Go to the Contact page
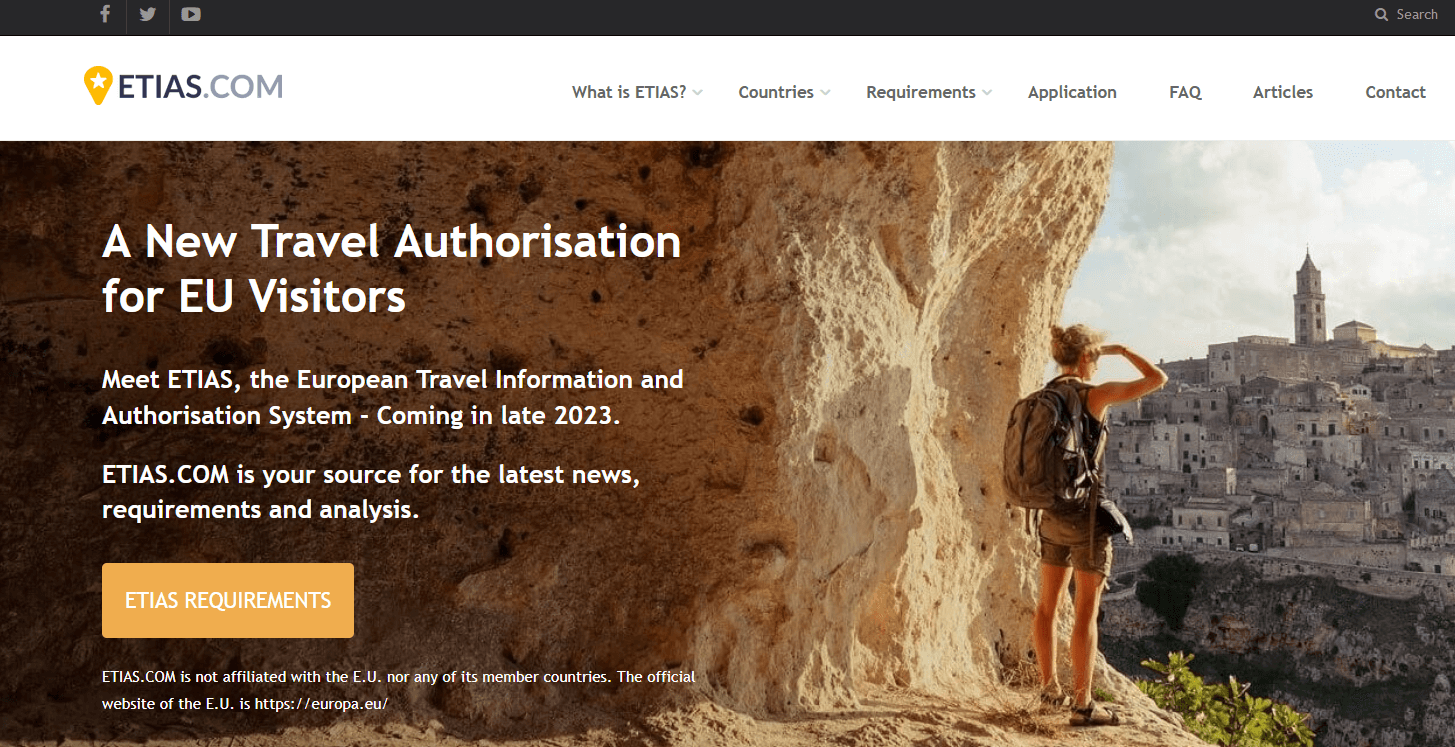 pyautogui.click(x=1395, y=92)
